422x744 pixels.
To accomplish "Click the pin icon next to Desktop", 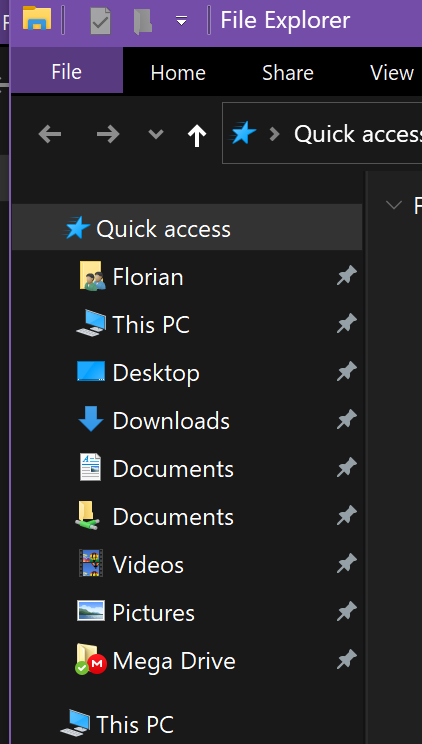I will [347, 372].
